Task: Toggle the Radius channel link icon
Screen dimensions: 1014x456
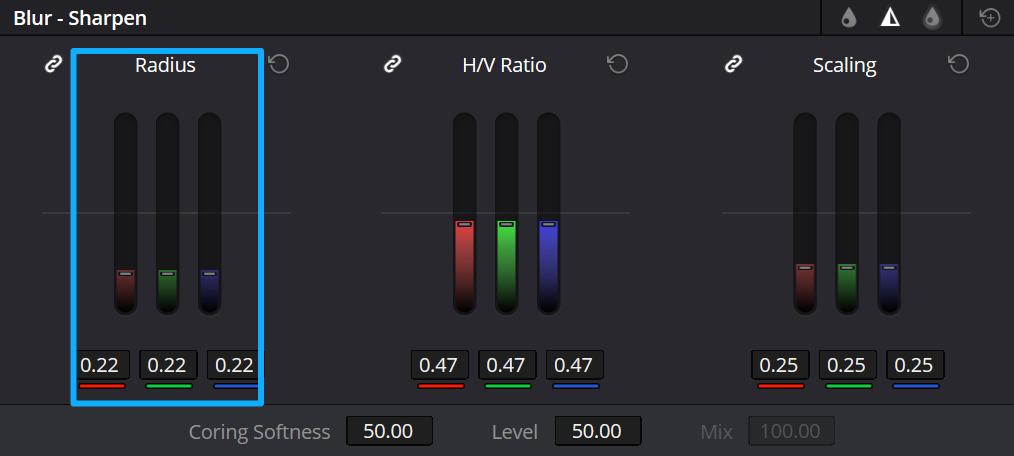Action: (x=52, y=65)
